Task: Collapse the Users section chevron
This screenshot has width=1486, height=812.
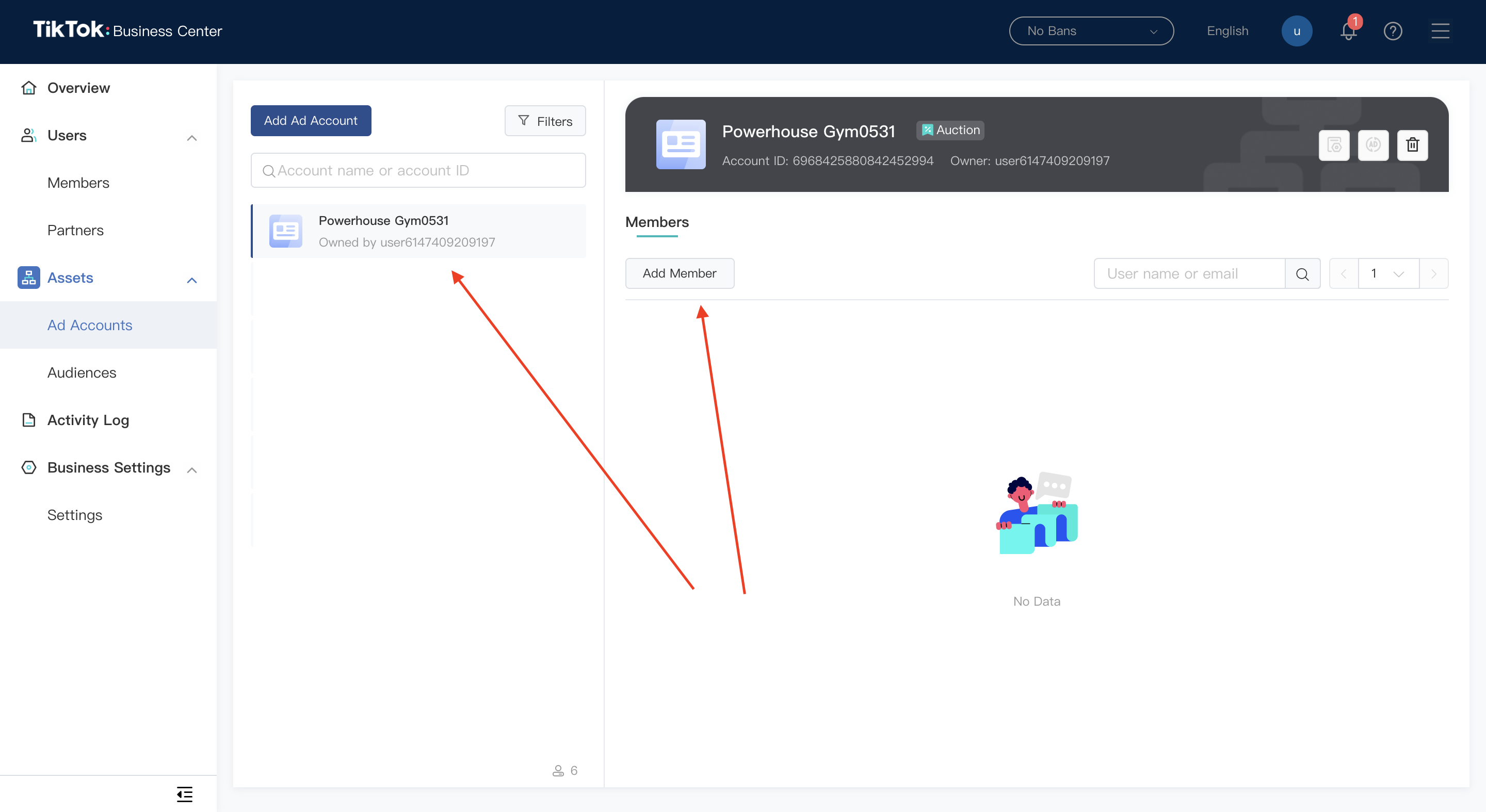Action: point(192,138)
